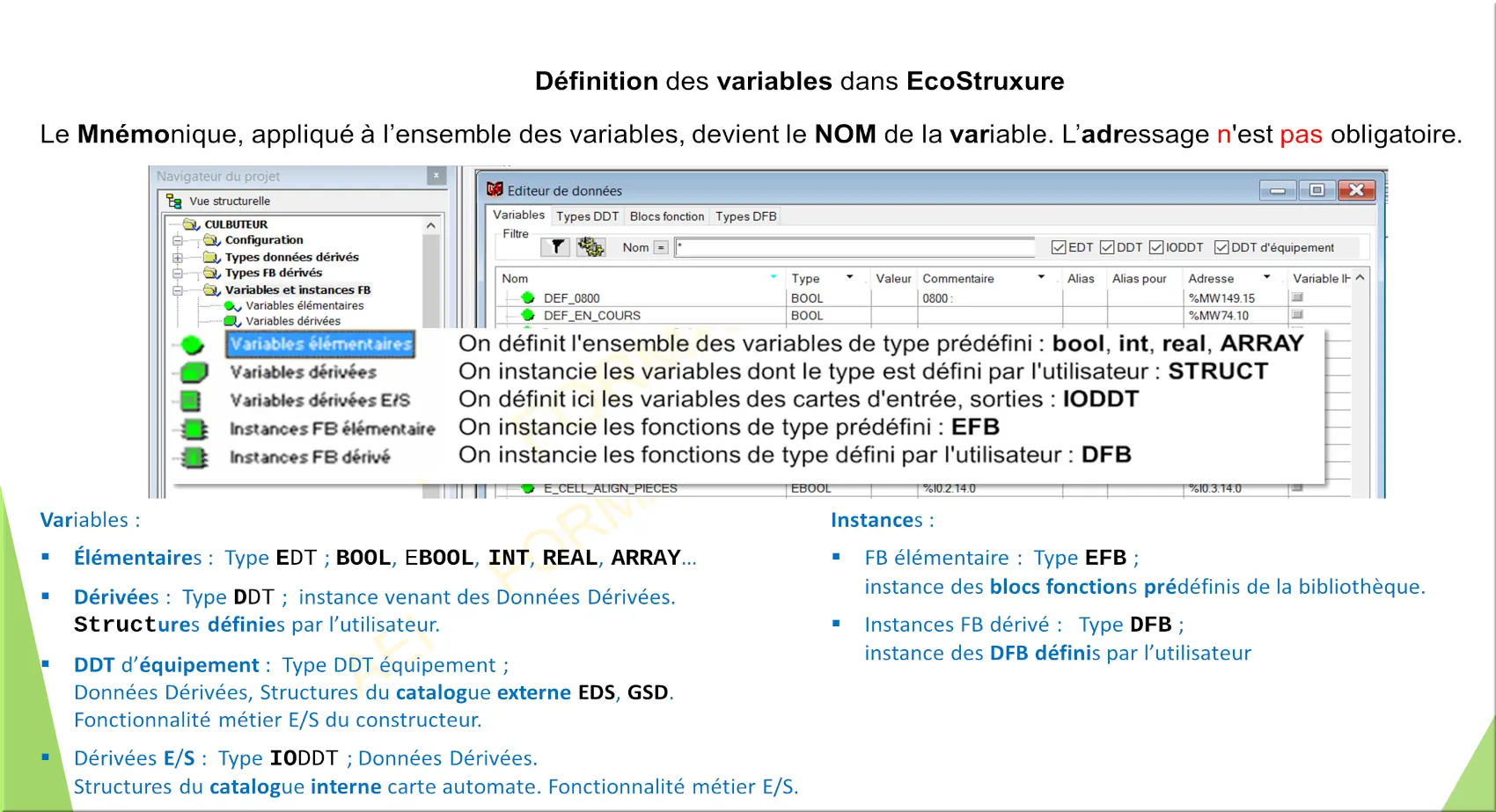Click the Types données dérivés folder icon
The image size is (1496, 812).
(x=211, y=257)
